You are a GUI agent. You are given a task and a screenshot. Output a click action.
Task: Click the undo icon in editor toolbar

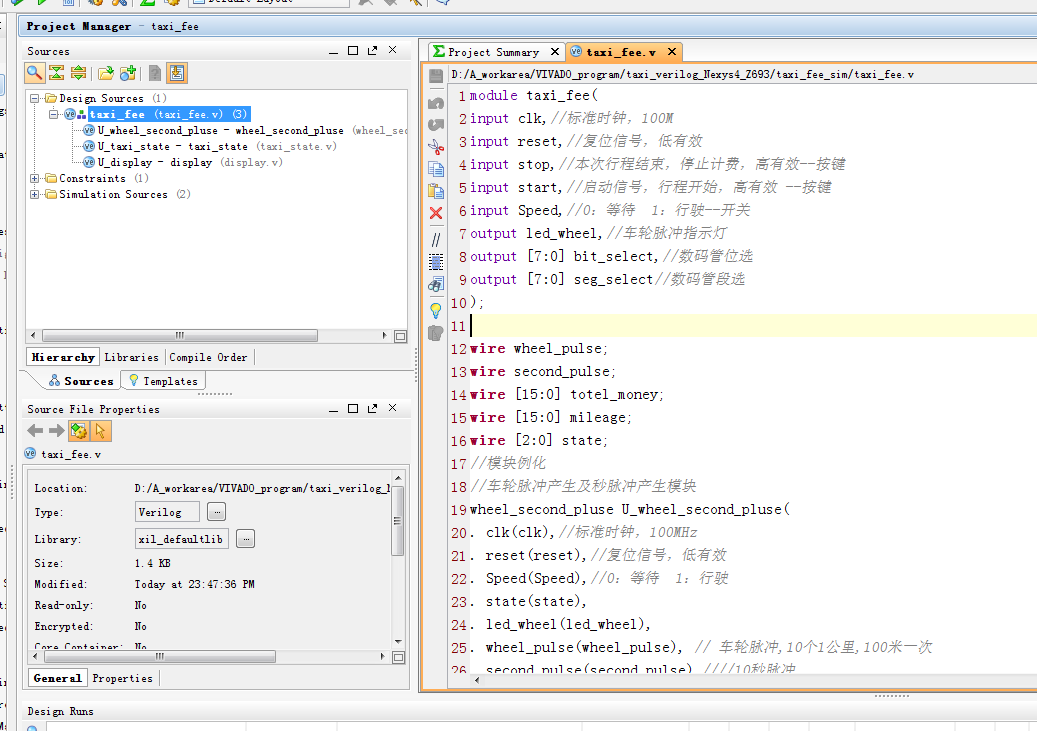click(436, 103)
